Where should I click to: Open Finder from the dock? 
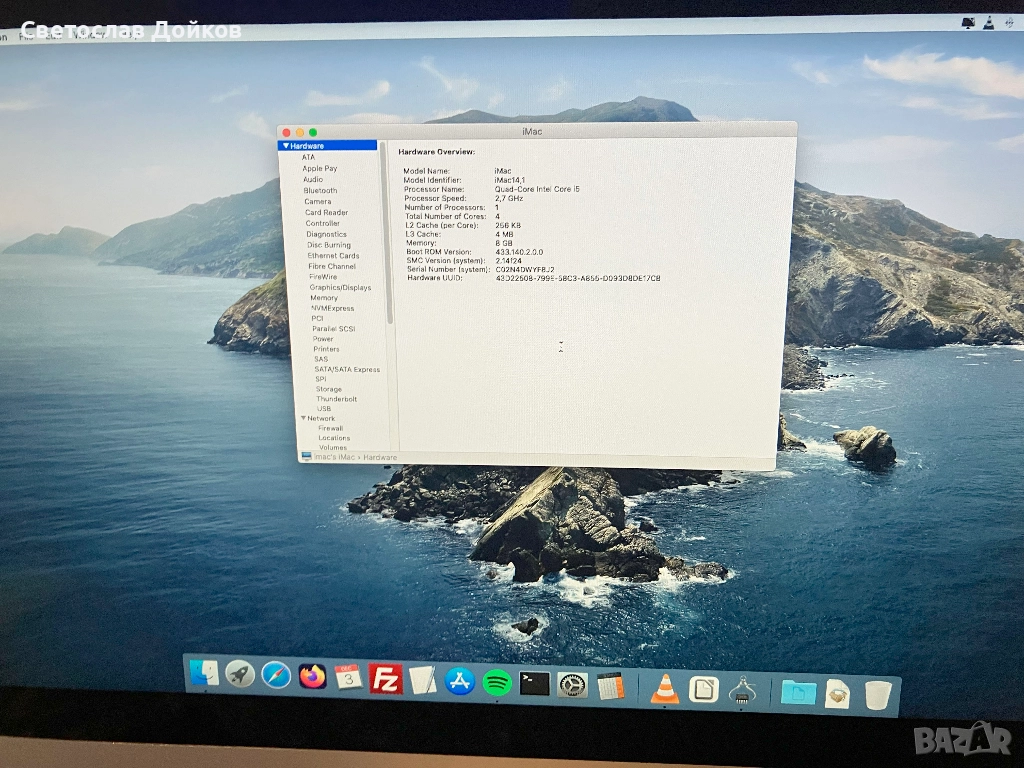204,673
